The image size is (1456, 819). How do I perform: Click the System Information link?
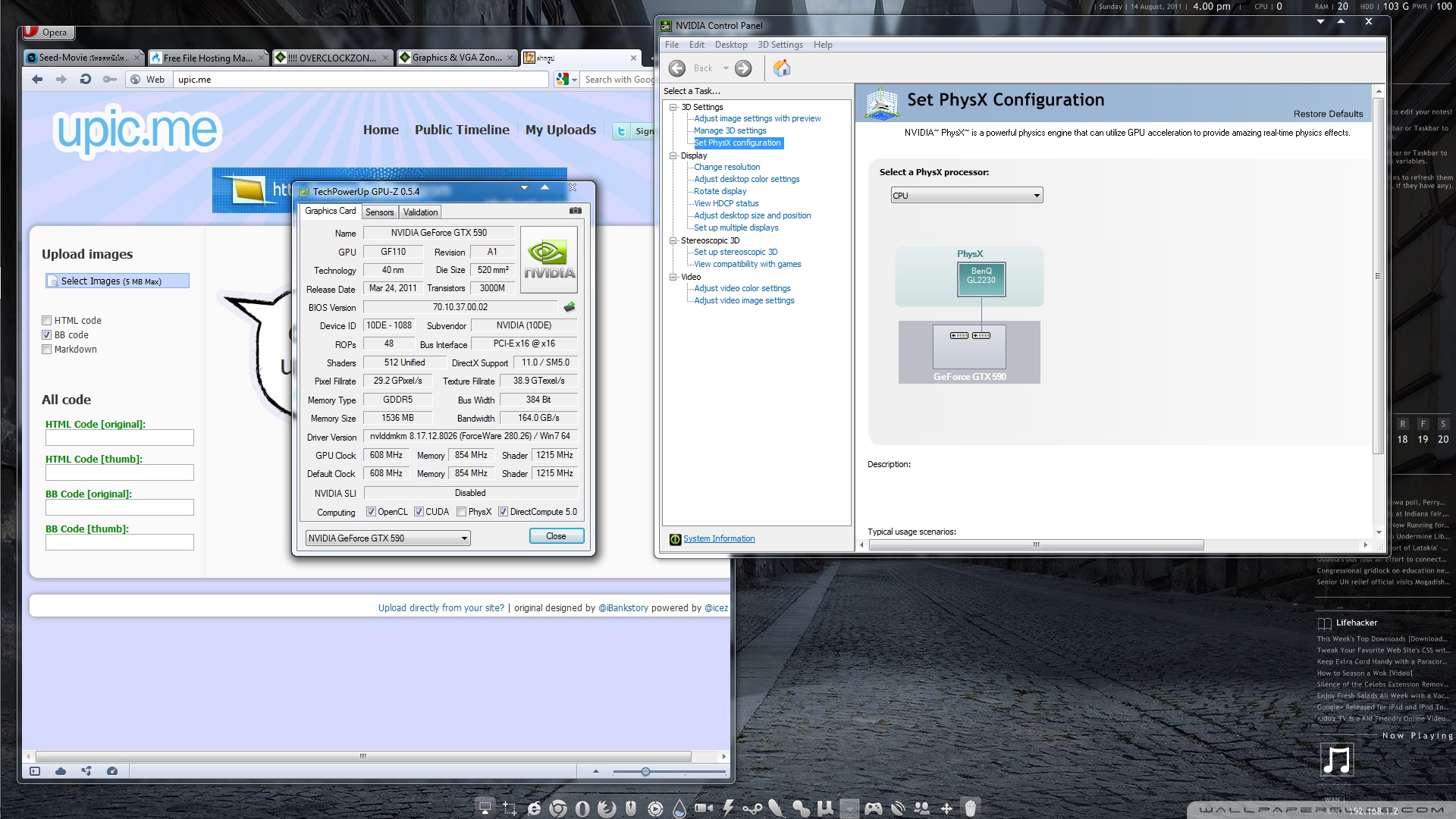(718, 539)
